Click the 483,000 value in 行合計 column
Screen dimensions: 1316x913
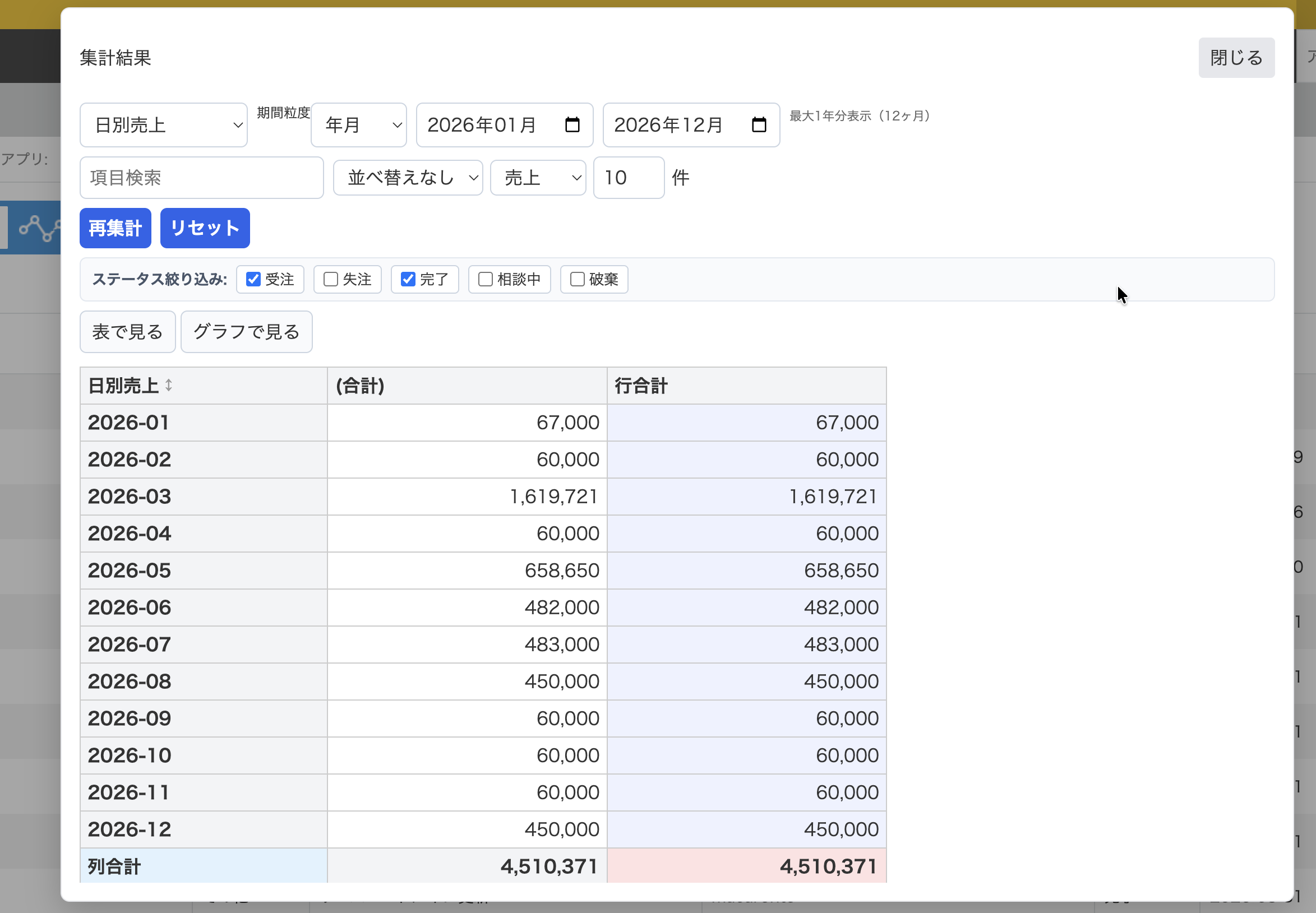tap(841, 645)
